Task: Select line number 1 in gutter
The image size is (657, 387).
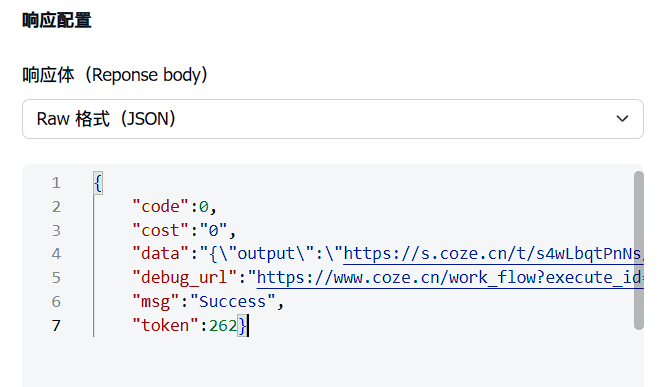Action: (56, 183)
